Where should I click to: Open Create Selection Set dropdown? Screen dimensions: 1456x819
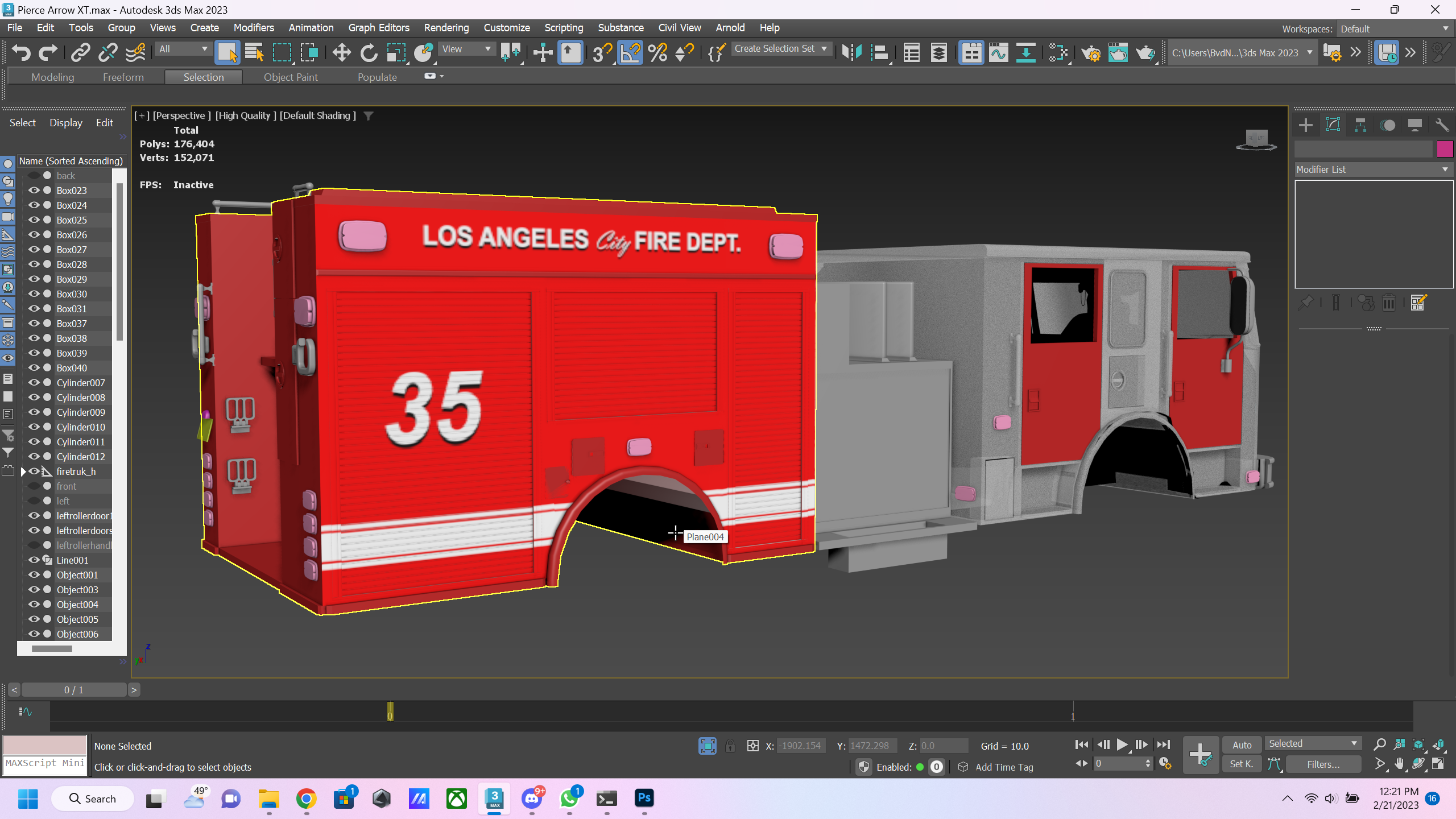[780, 49]
